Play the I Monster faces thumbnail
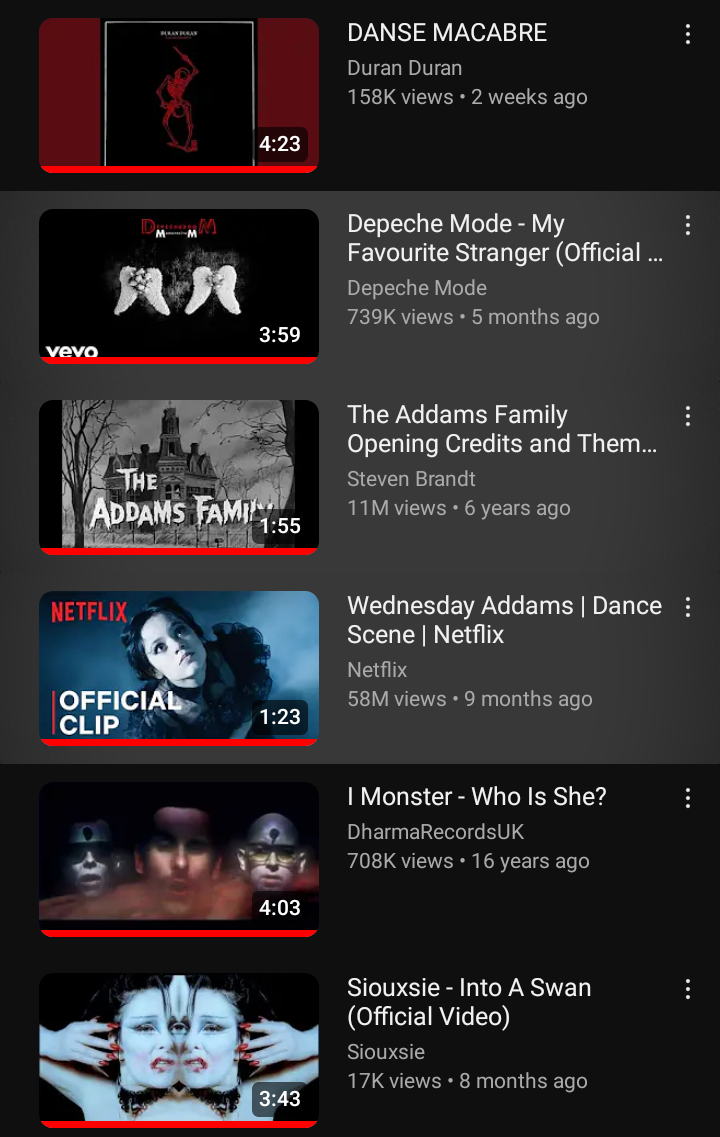 click(179, 859)
